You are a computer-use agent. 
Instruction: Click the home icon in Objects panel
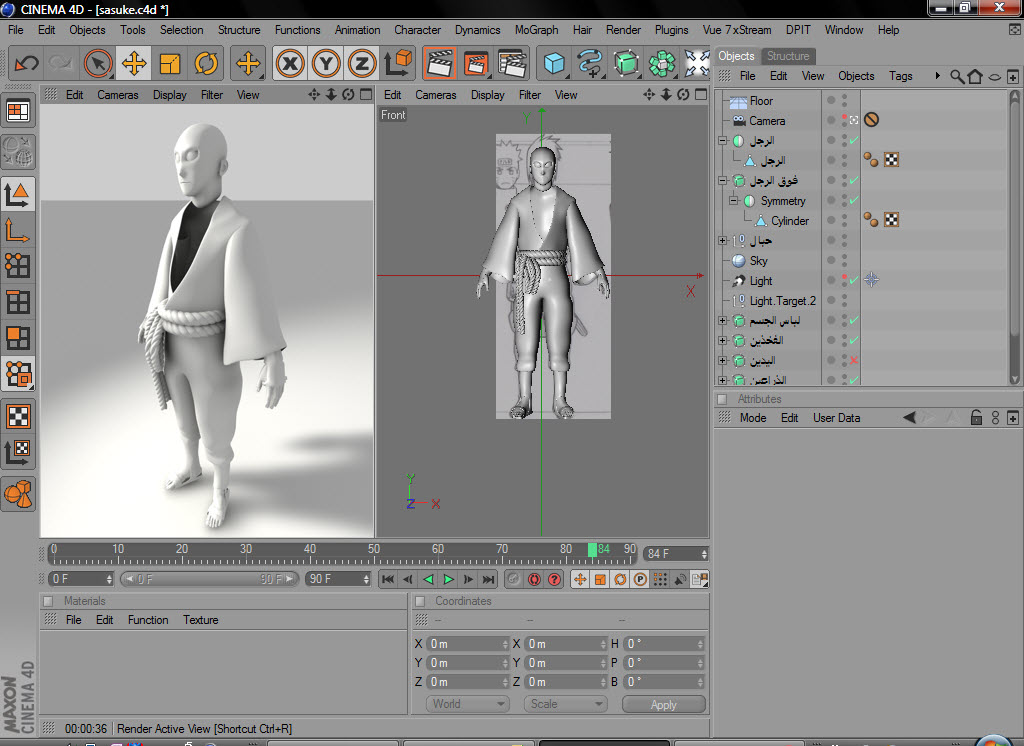(975, 76)
